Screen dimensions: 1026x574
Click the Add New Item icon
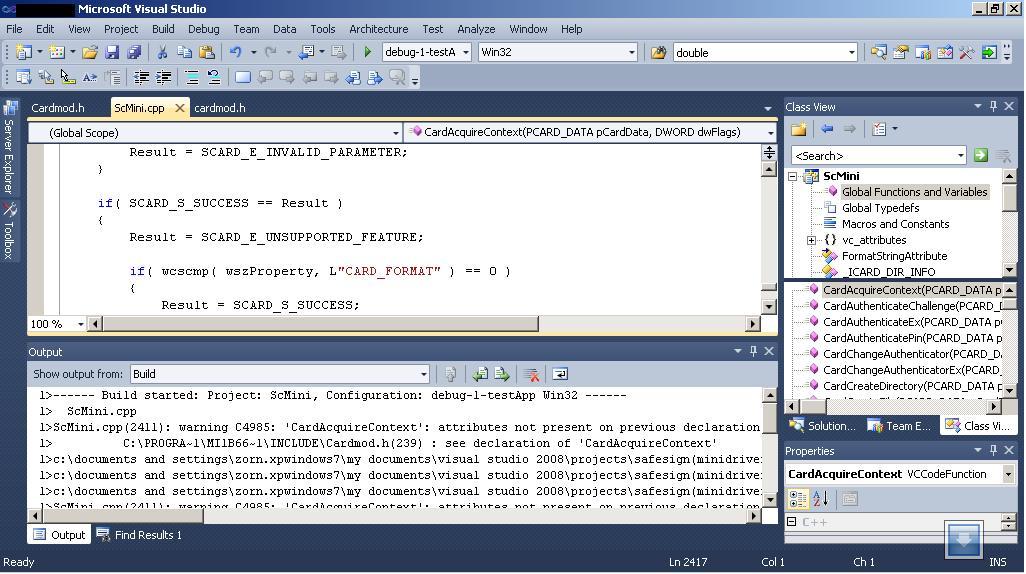57,52
